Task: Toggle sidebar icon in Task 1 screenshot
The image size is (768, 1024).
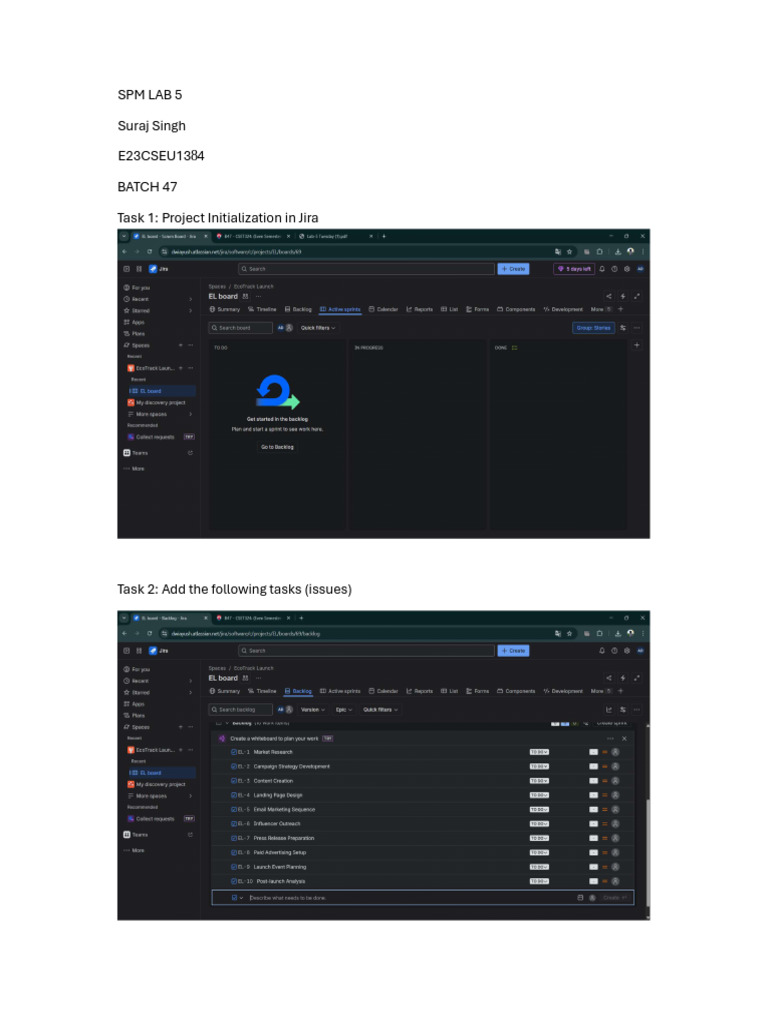Action: click(x=127, y=269)
